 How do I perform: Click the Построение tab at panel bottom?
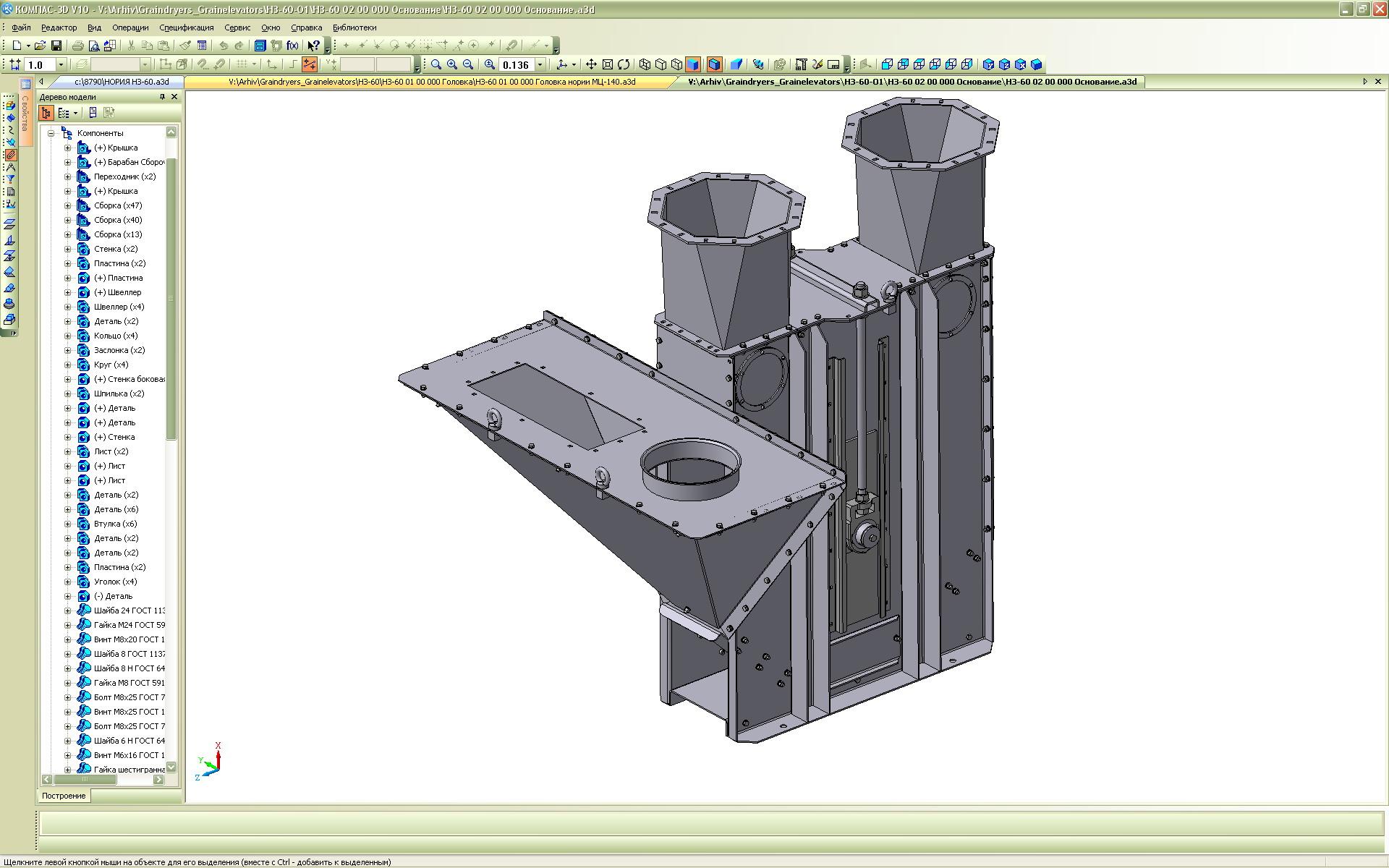64,796
